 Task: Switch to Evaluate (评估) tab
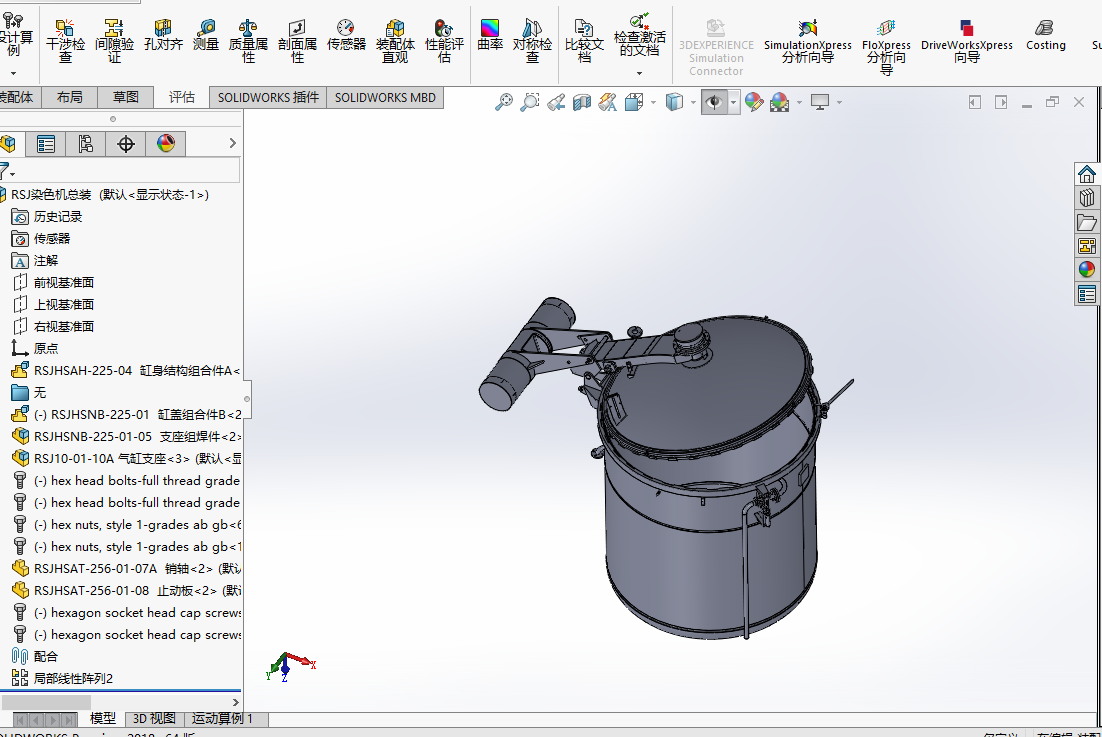coord(182,98)
